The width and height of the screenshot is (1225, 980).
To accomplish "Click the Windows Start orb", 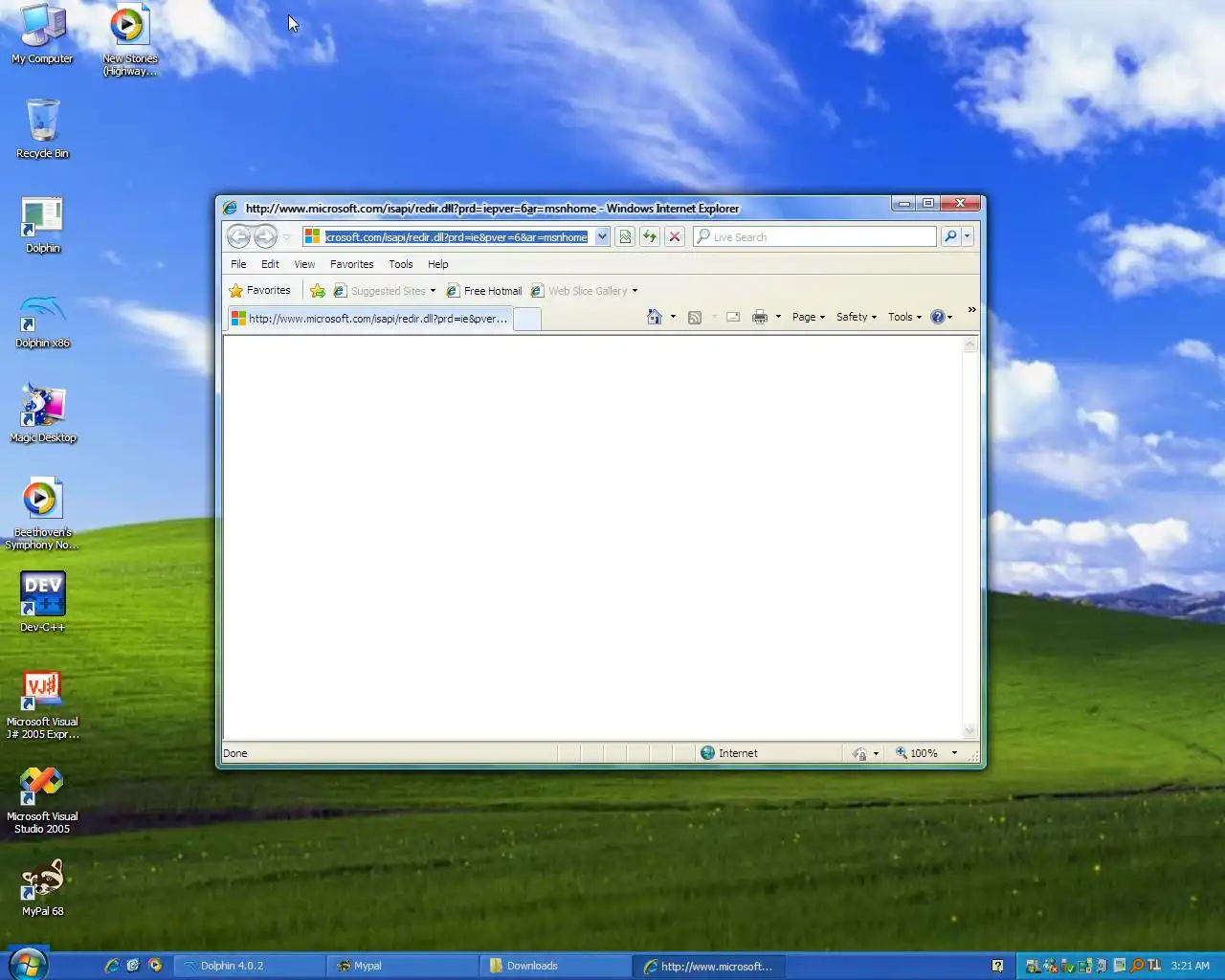I will click(26, 964).
